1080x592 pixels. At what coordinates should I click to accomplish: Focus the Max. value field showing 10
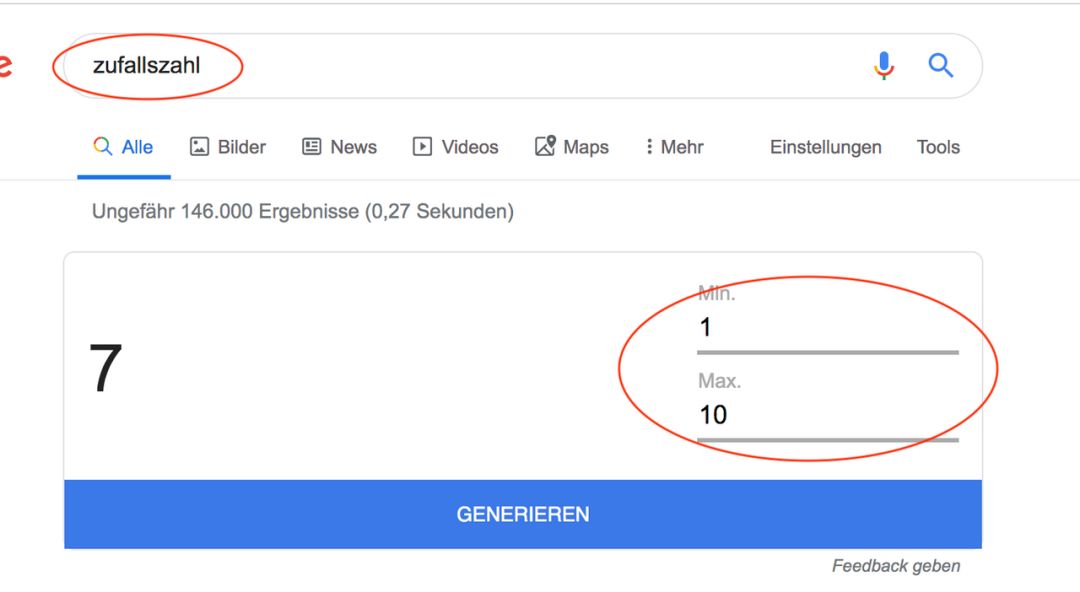pyautogui.click(x=827, y=416)
